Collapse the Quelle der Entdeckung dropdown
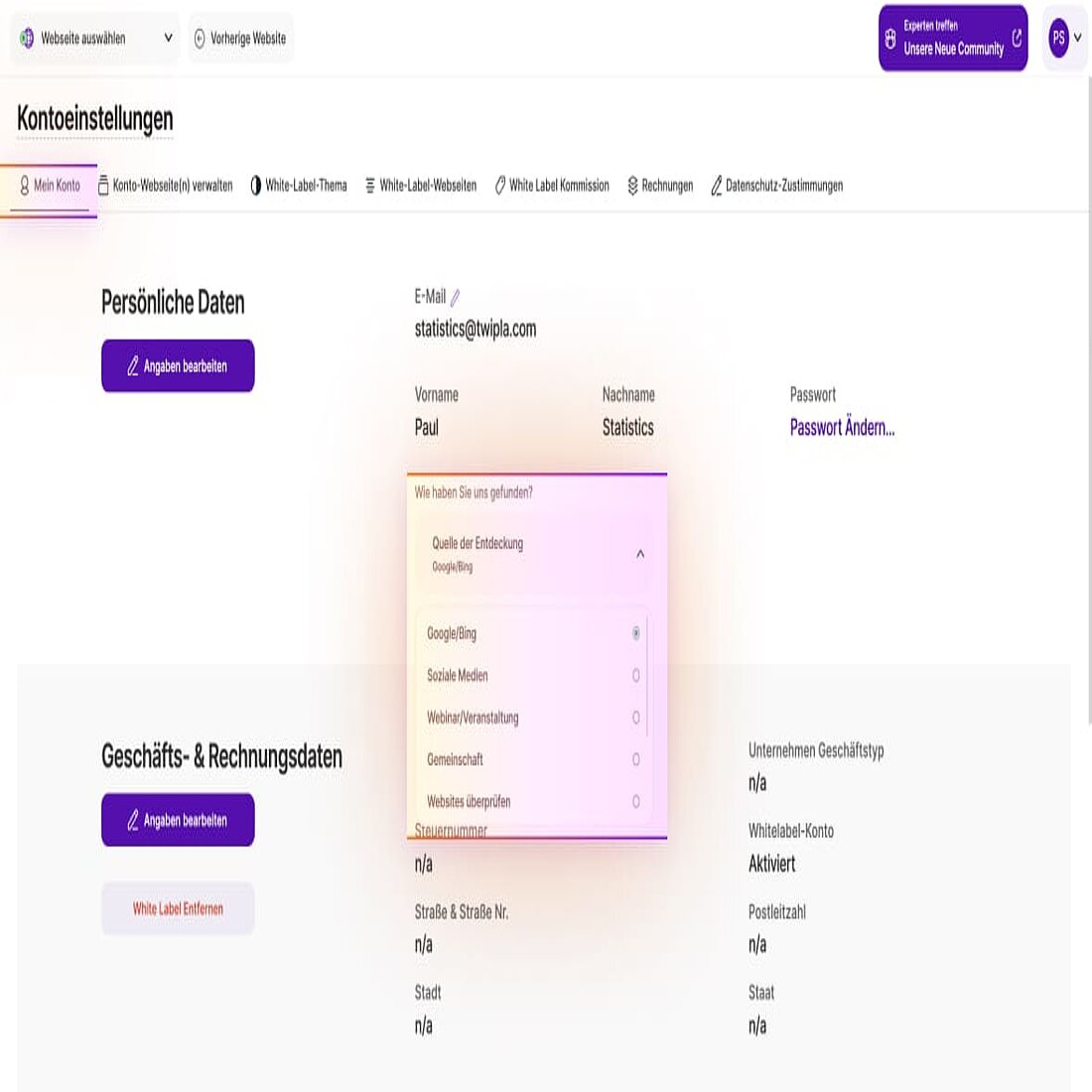 pyautogui.click(x=639, y=554)
